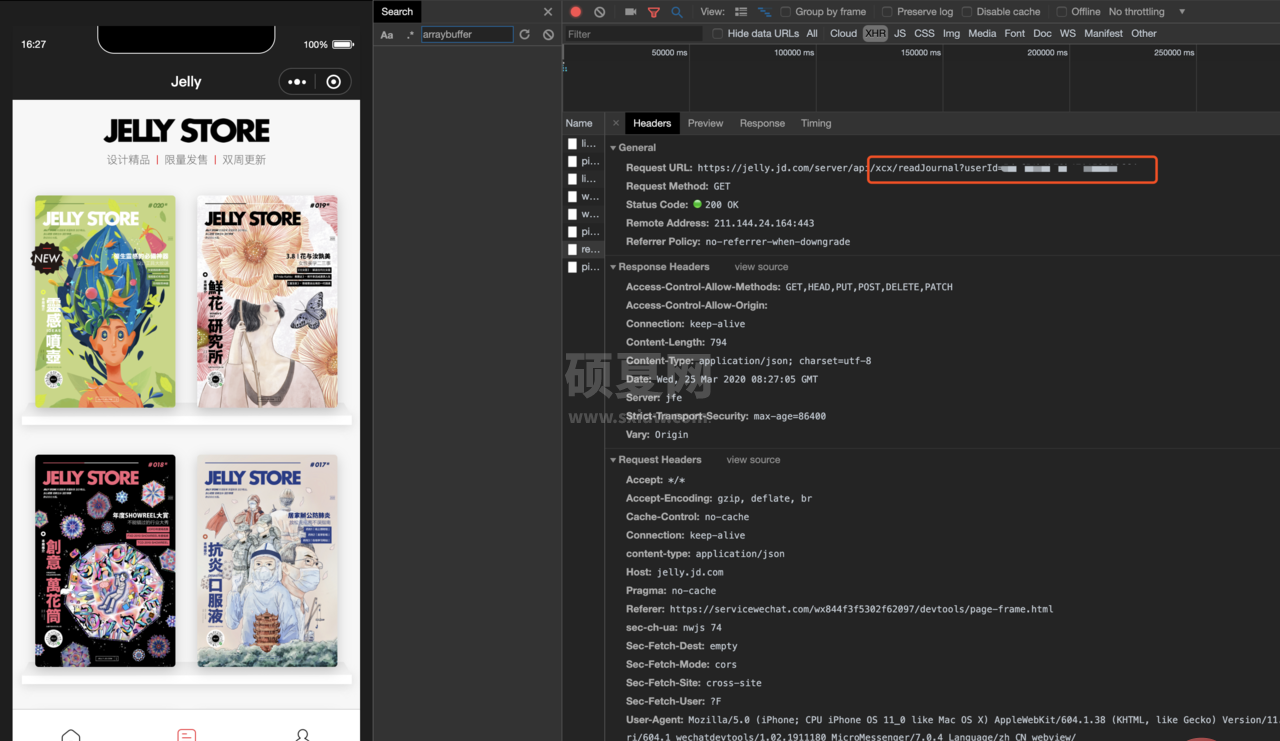
Task: Click 50000 ms marker on timeline overview
Action: [x=669, y=53]
